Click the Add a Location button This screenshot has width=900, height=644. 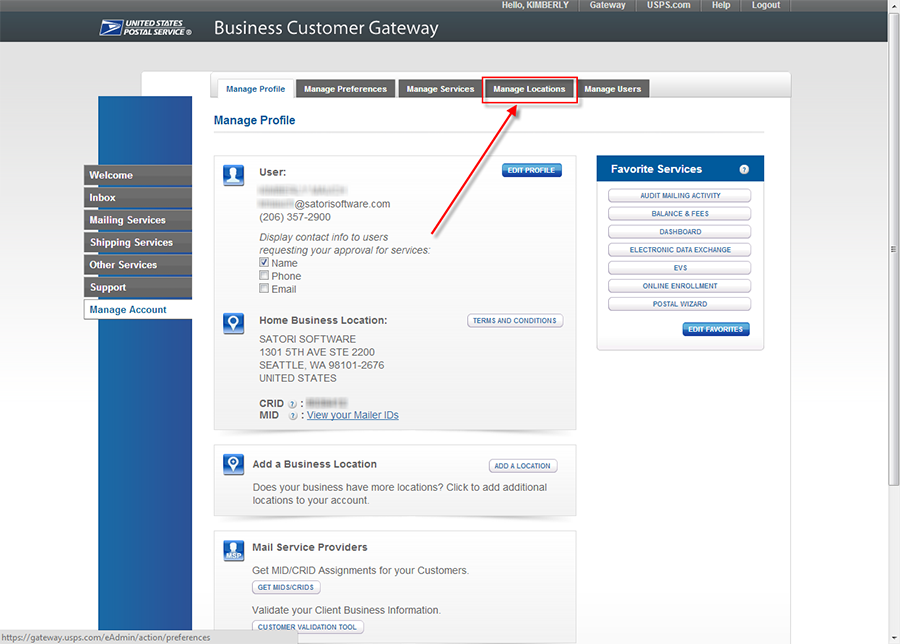click(x=524, y=466)
